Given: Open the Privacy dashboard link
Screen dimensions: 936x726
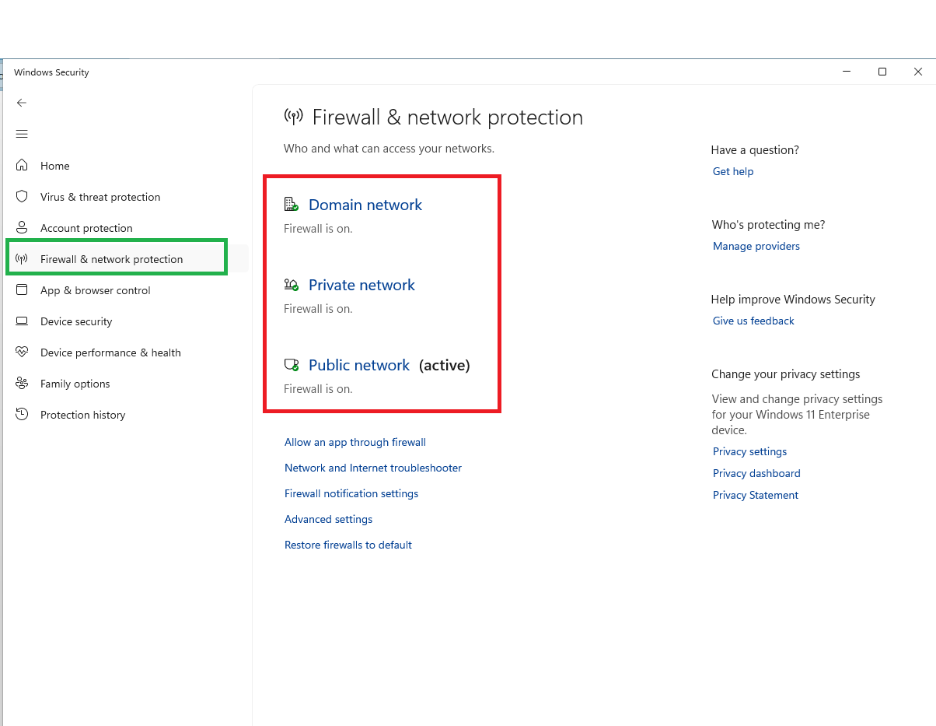Looking at the screenshot, I should click(756, 473).
